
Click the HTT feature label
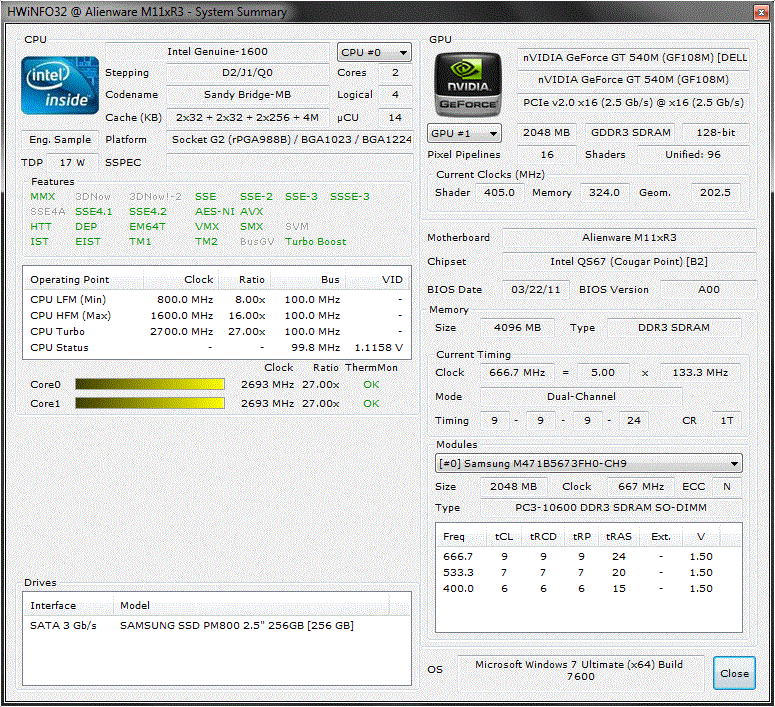pos(41,226)
